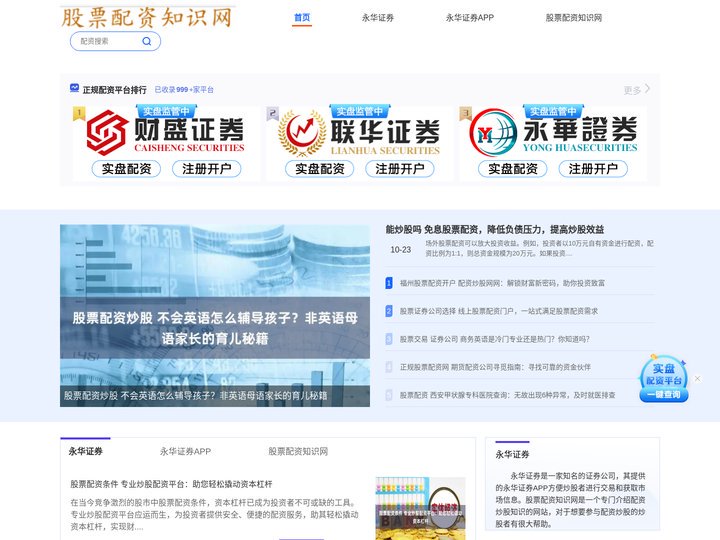
Task: Close the floating 实盘配资平台 widget
Action: [x=698, y=378]
